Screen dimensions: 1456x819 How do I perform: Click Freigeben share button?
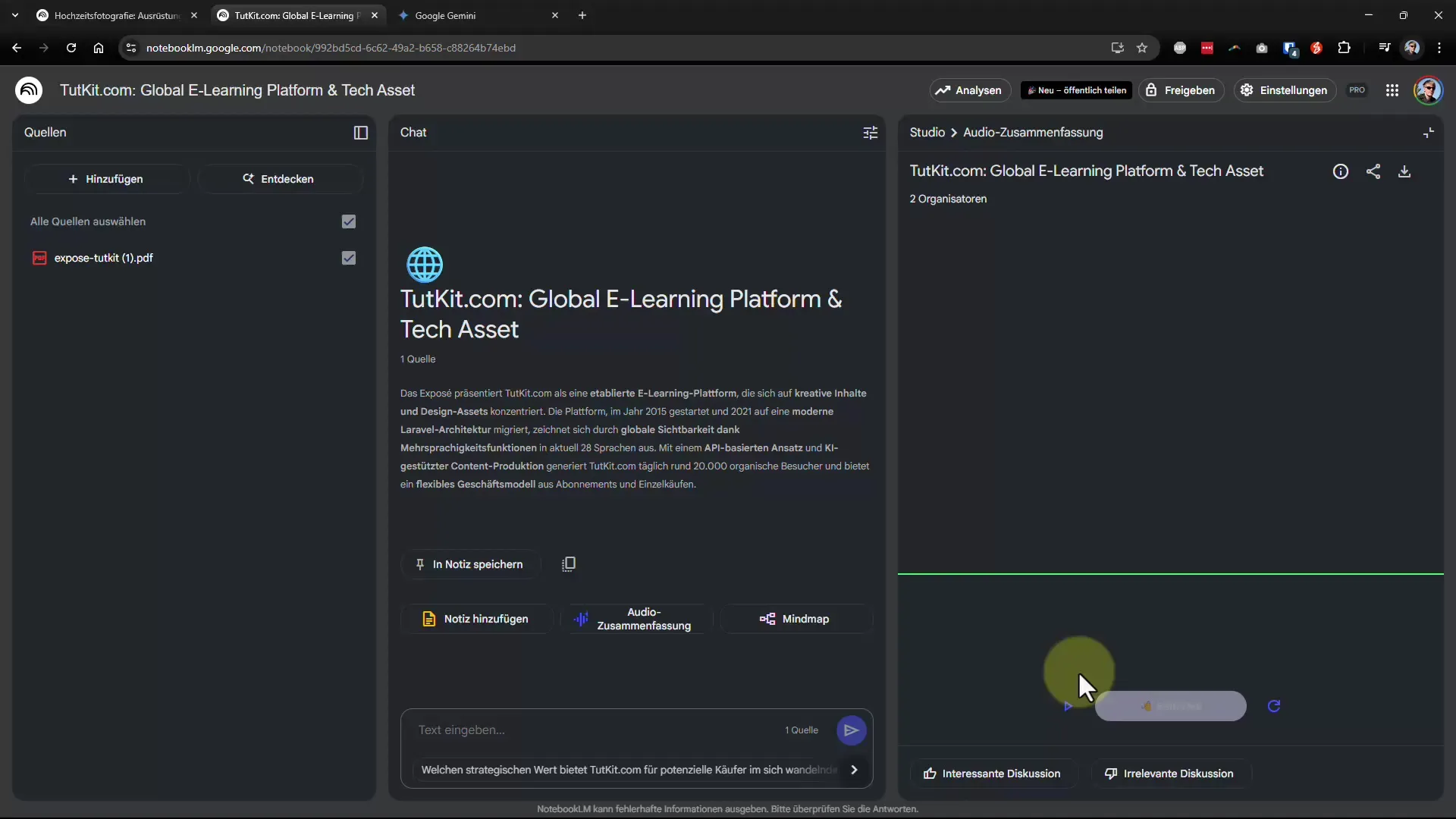pos(1181,90)
